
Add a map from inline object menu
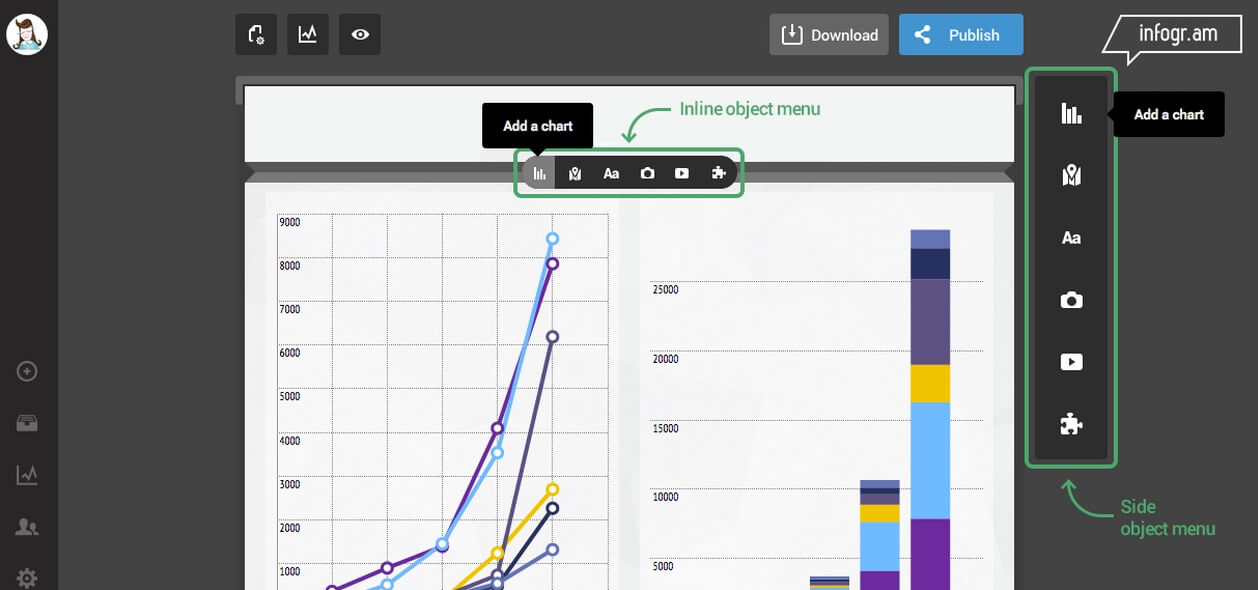coord(575,173)
